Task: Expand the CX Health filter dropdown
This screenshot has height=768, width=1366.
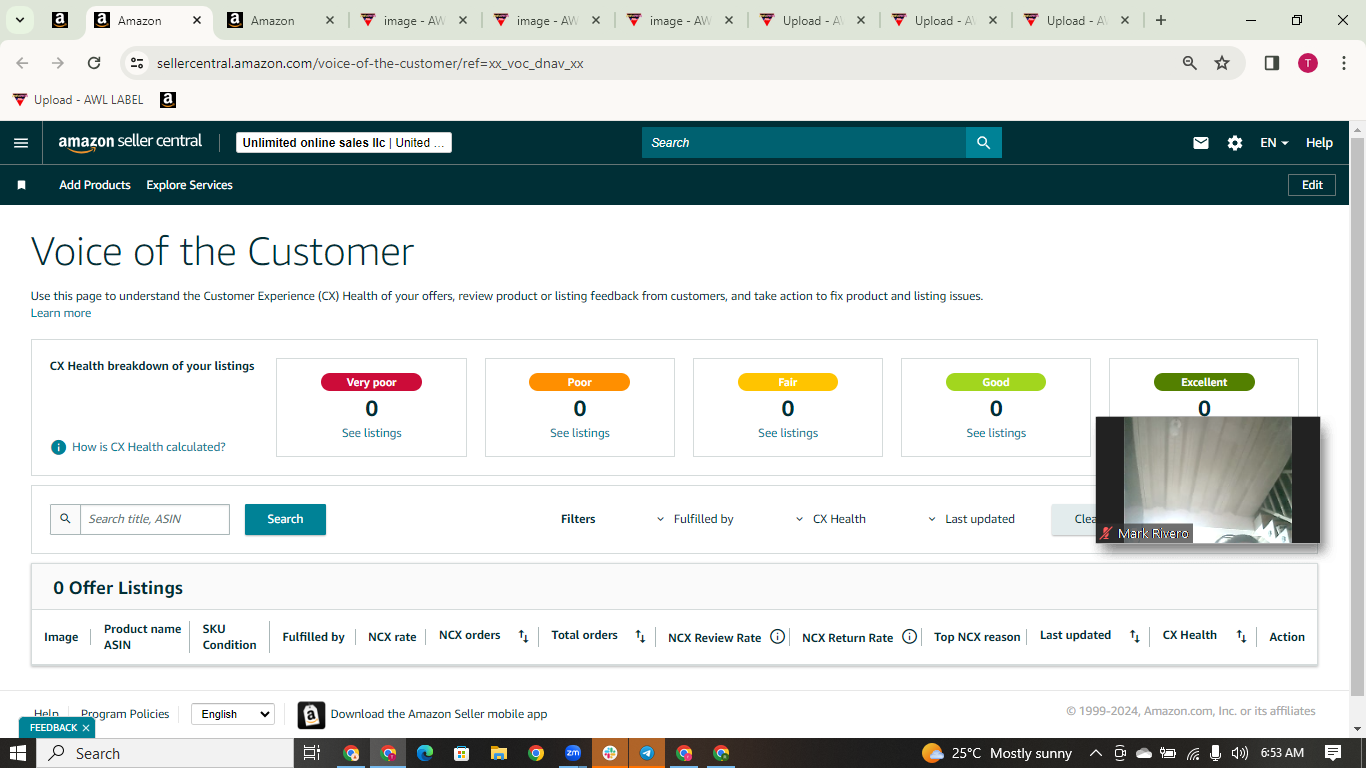Action: click(831, 519)
